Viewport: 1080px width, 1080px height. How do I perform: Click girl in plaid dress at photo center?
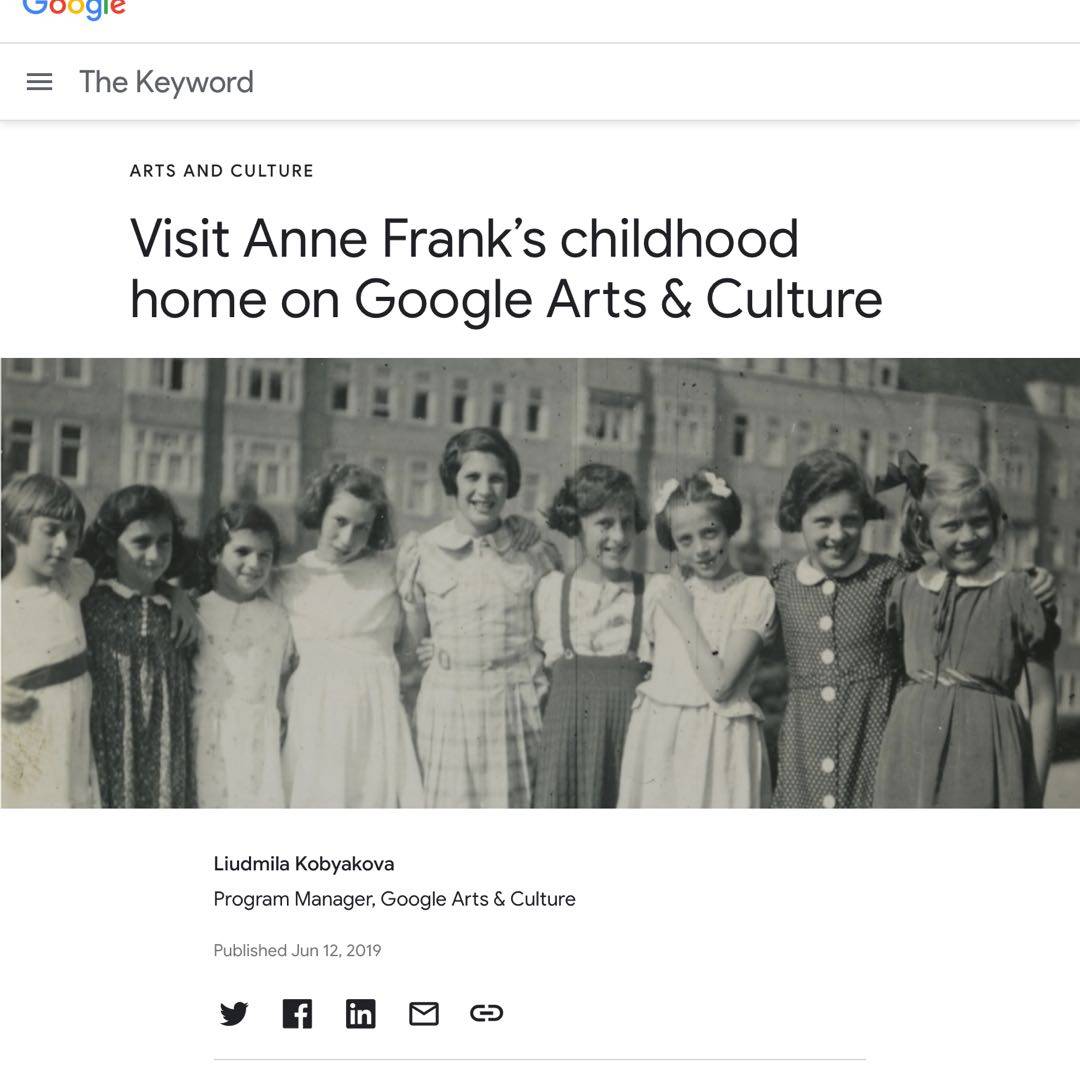click(x=480, y=640)
